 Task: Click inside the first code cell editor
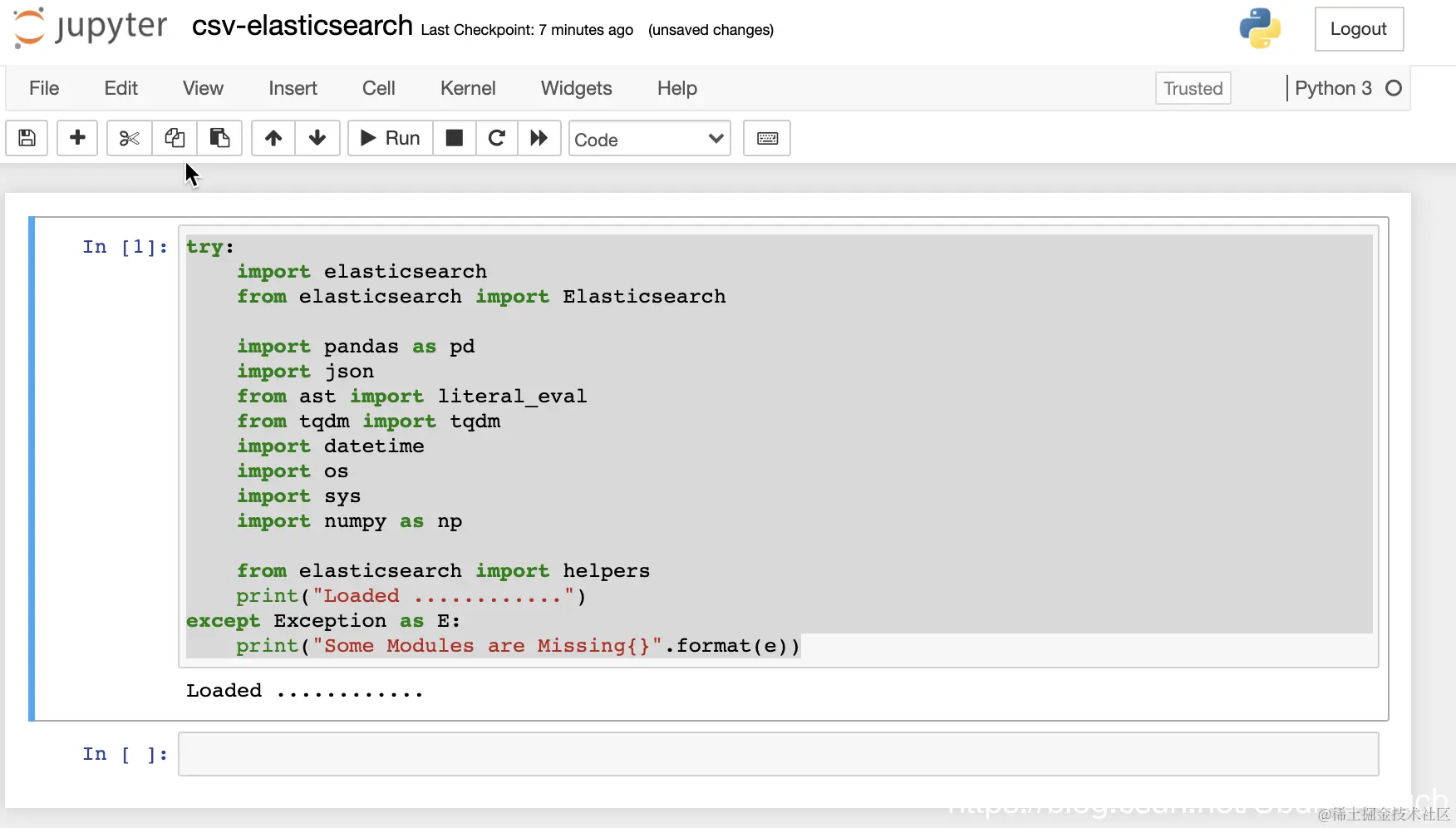tap(779, 446)
